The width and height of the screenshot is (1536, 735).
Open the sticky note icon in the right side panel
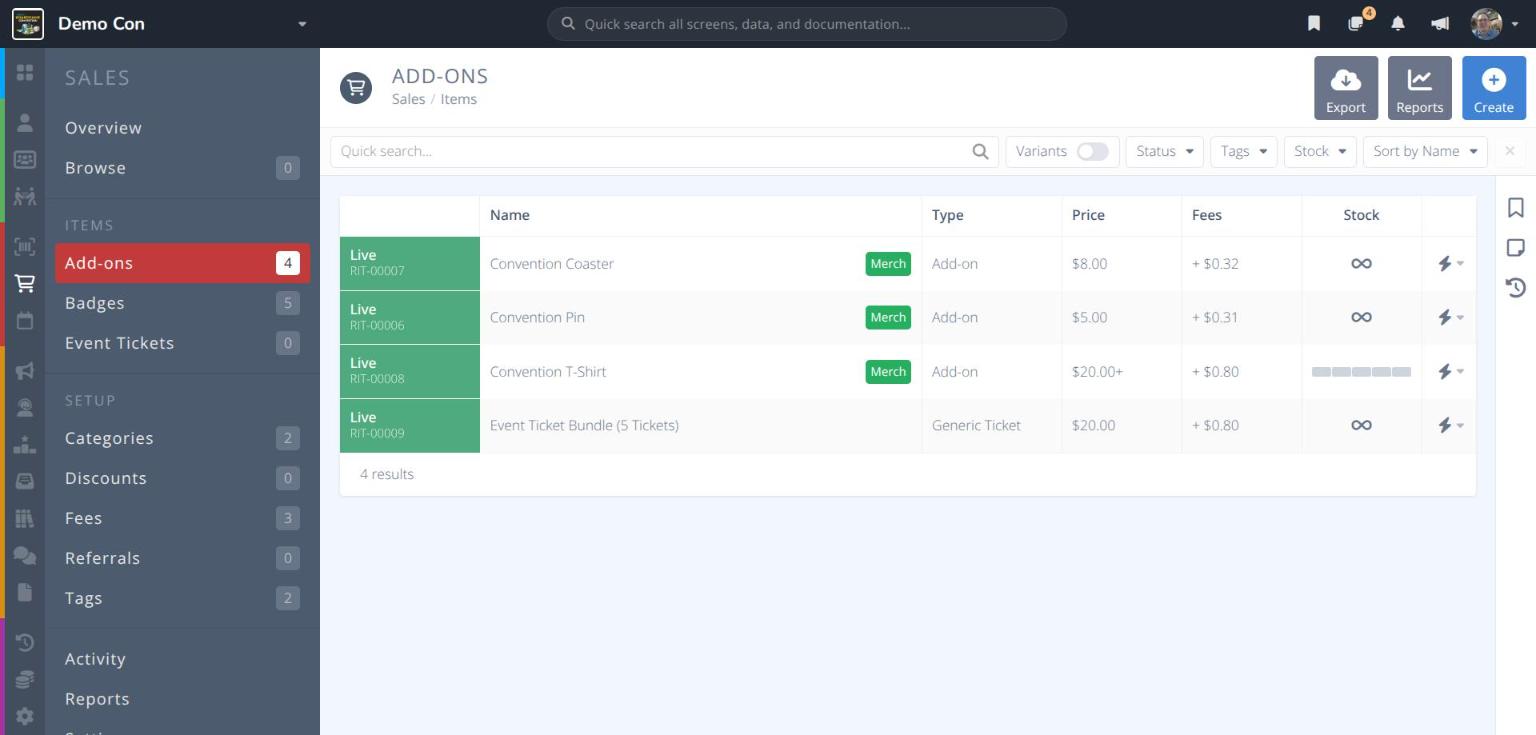click(x=1516, y=247)
